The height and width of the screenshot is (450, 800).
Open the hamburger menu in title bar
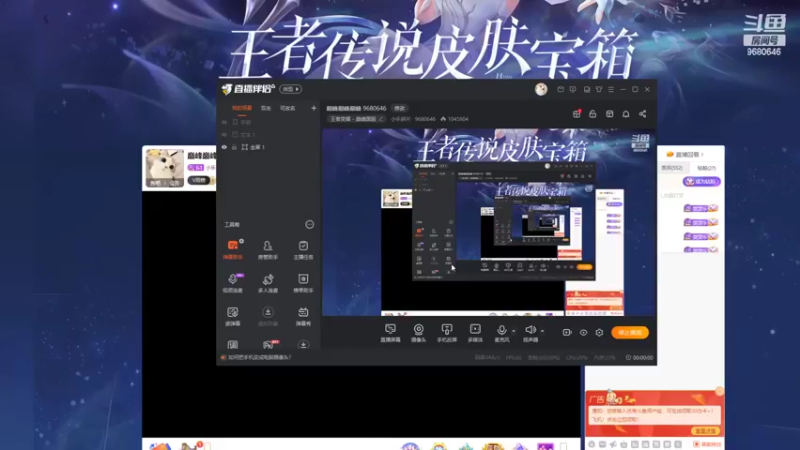tap(611, 89)
